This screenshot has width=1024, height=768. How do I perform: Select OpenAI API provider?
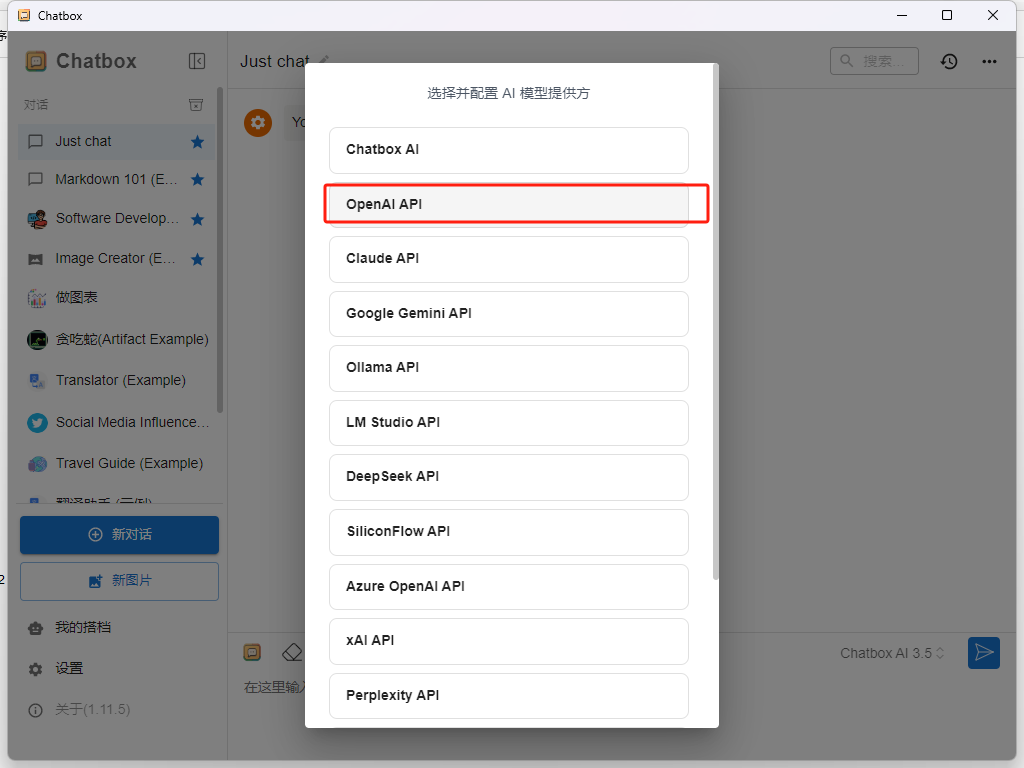coord(509,204)
